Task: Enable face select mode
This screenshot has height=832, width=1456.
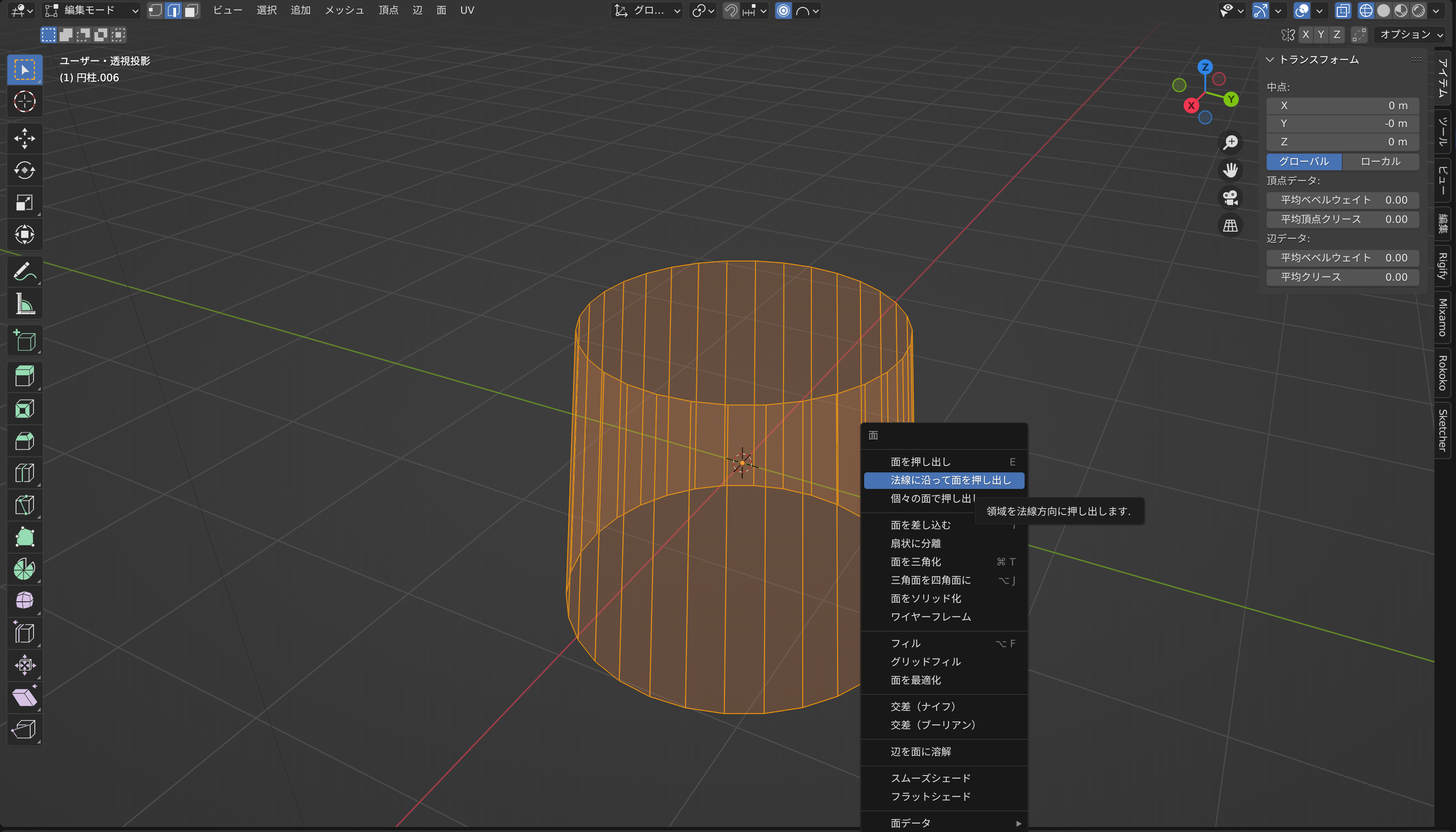Action: pyautogui.click(x=191, y=10)
